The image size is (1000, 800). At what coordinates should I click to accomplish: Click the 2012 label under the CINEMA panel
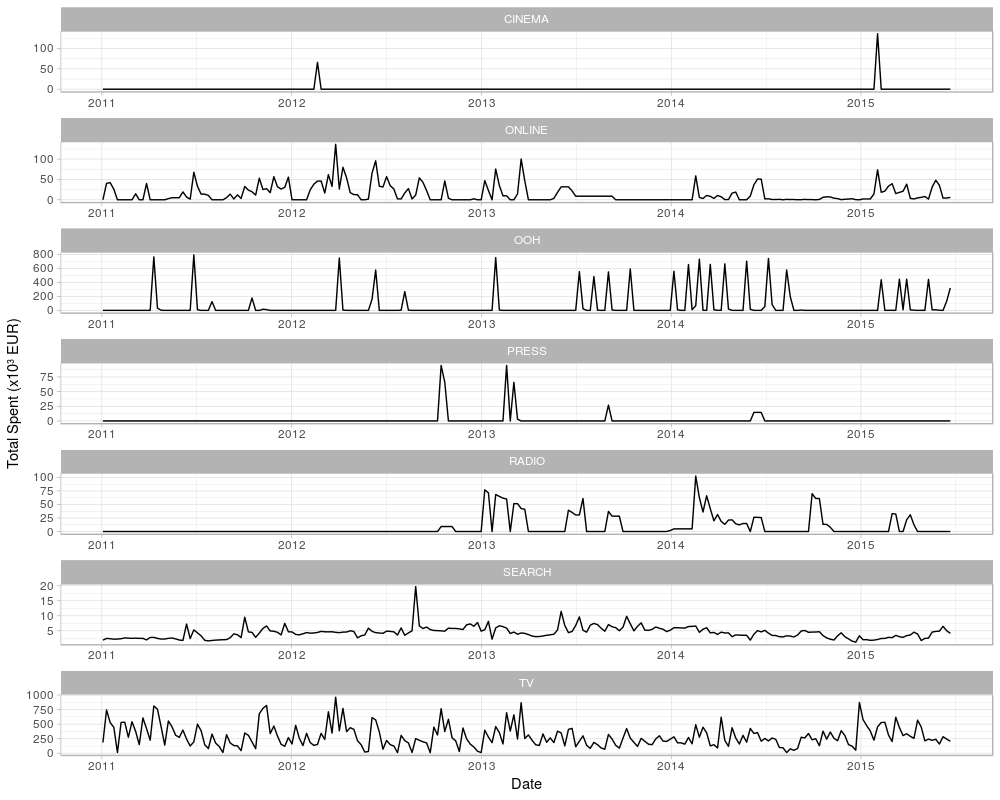point(291,103)
